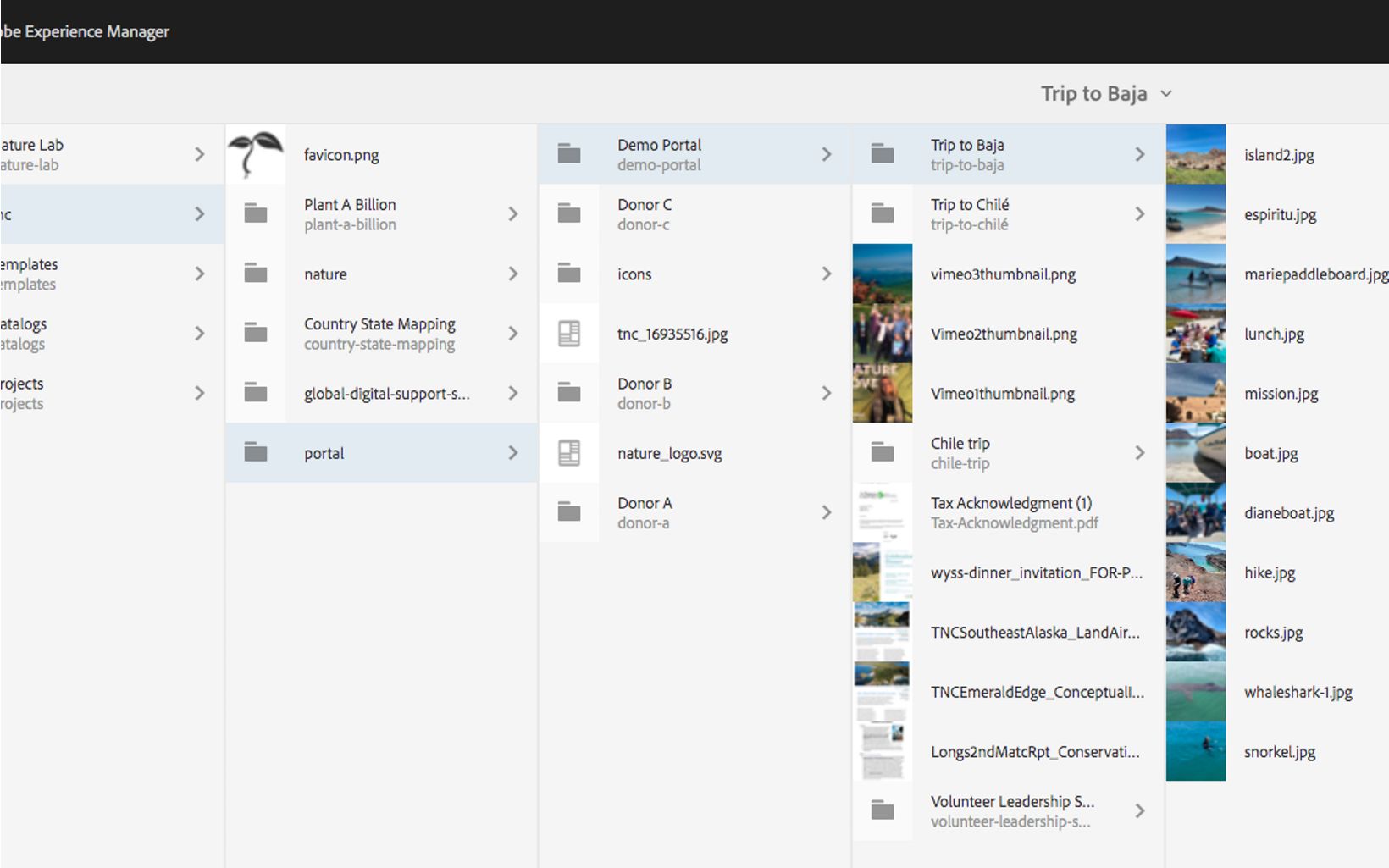
Task: Select the tnc_16935516.jpg file icon
Action: tap(569, 334)
